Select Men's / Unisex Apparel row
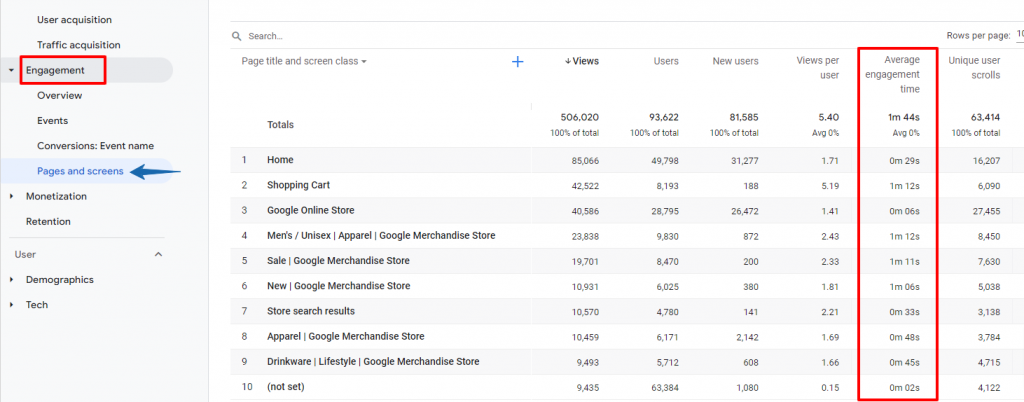 [x=381, y=236]
